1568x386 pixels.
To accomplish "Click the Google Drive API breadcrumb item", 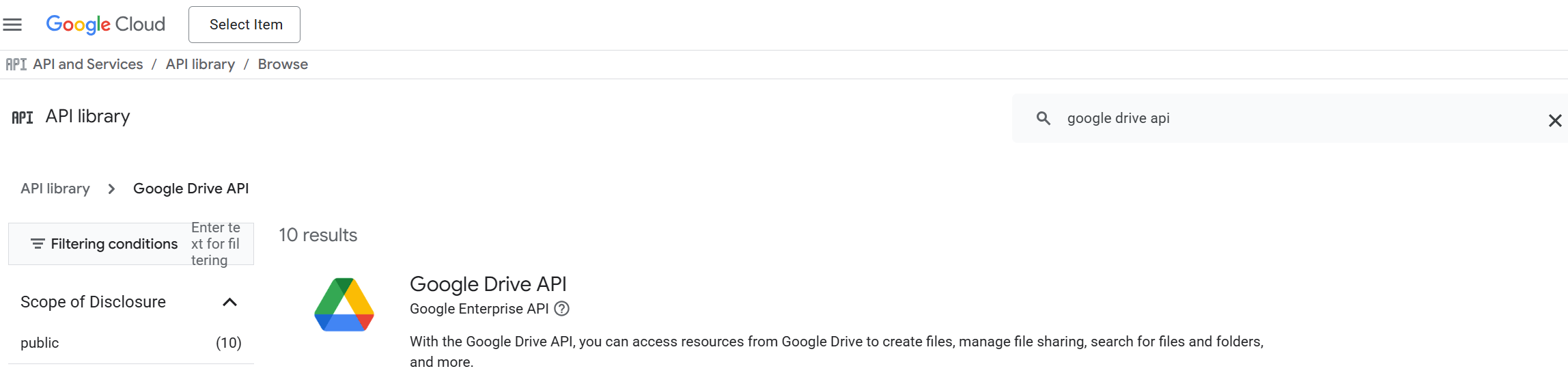I will pos(191,189).
